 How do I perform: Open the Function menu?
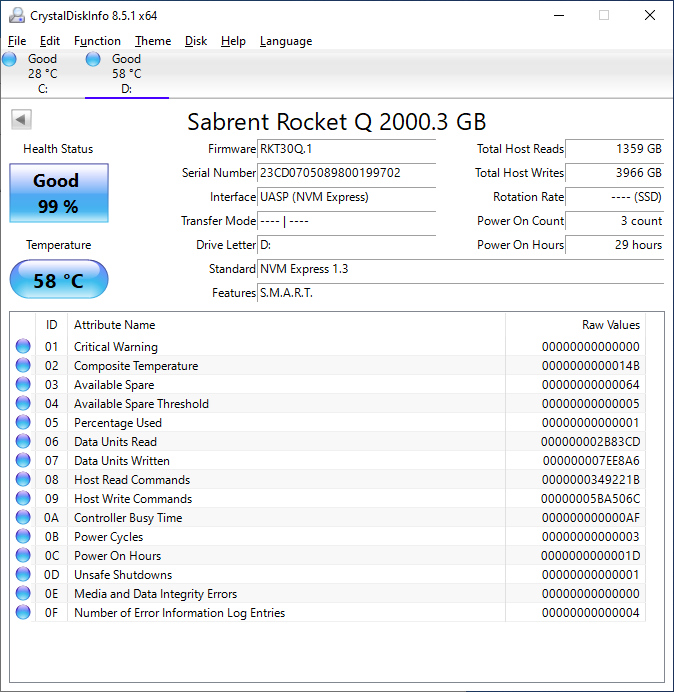click(97, 41)
